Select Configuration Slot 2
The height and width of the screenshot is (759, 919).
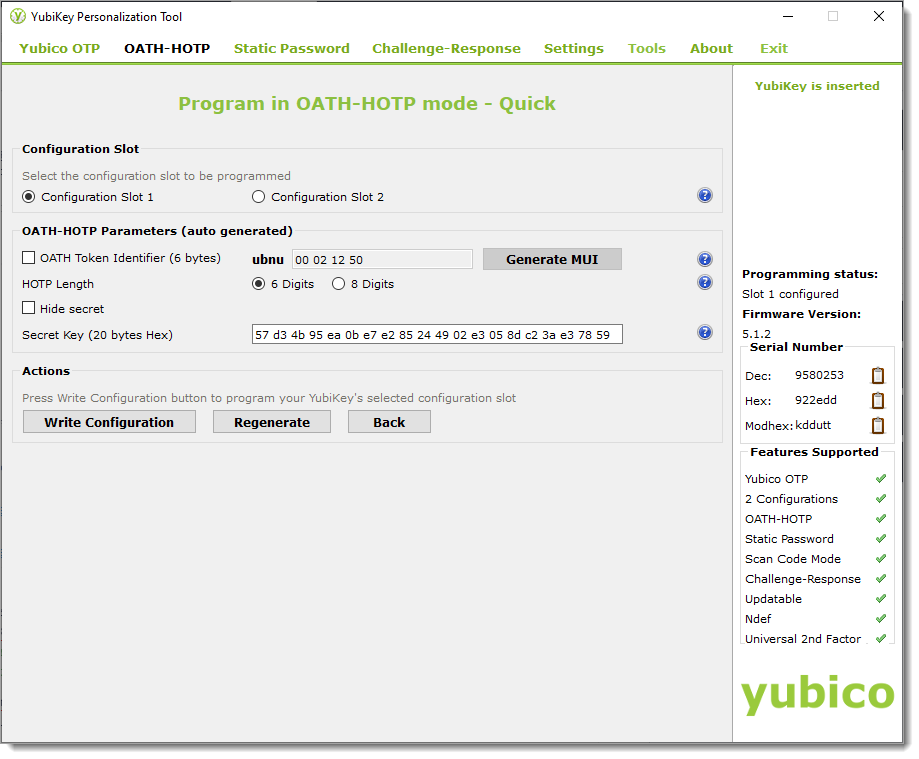click(258, 196)
